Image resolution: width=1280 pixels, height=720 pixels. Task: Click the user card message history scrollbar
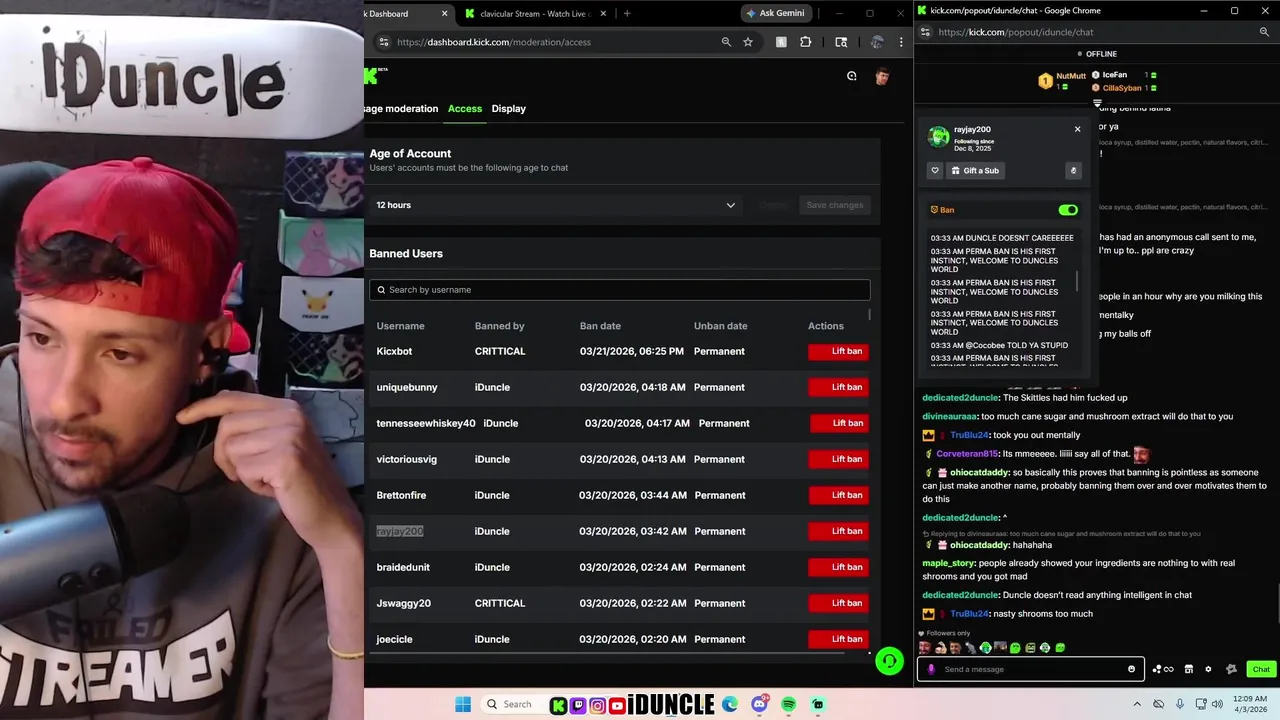point(1077,280)
